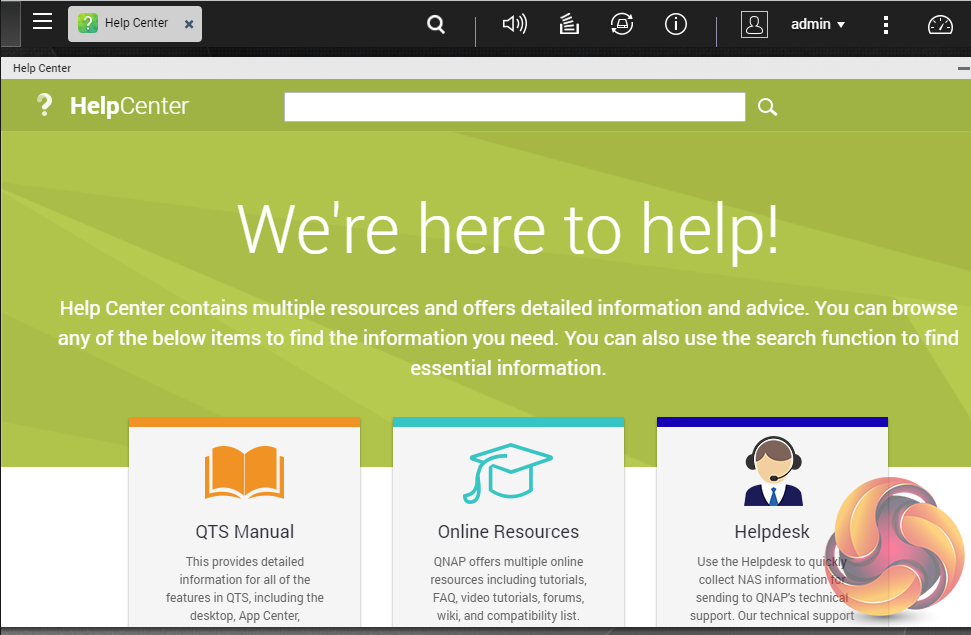Click the Help Center search magnifier
This screenshot has width=971, height=635.
pos(767,107)
